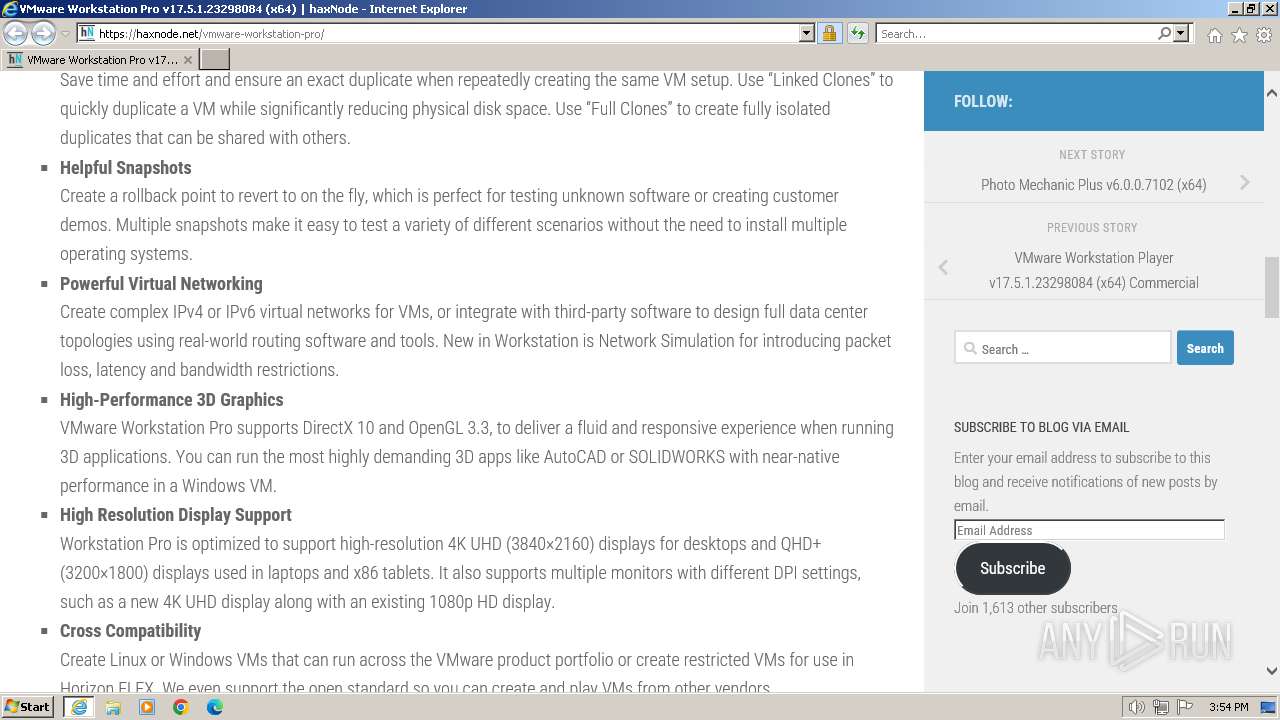Viewport: 1280px width, 720px height.
Task: Click the page scrollbar up arrow
Action: click(x=1271, y=92)
